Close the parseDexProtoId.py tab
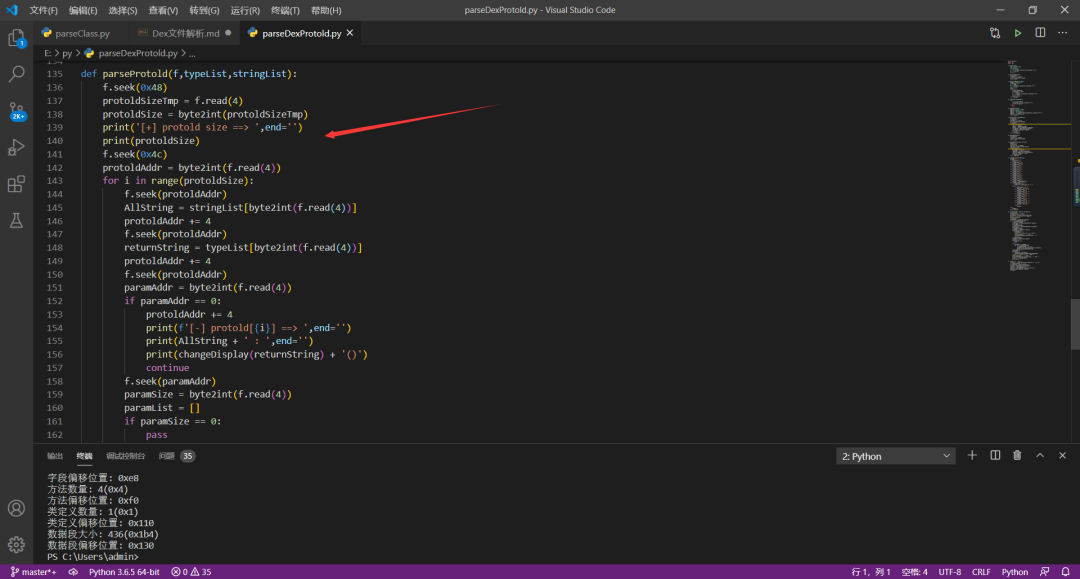1080x579 pixels. [350, 33]
